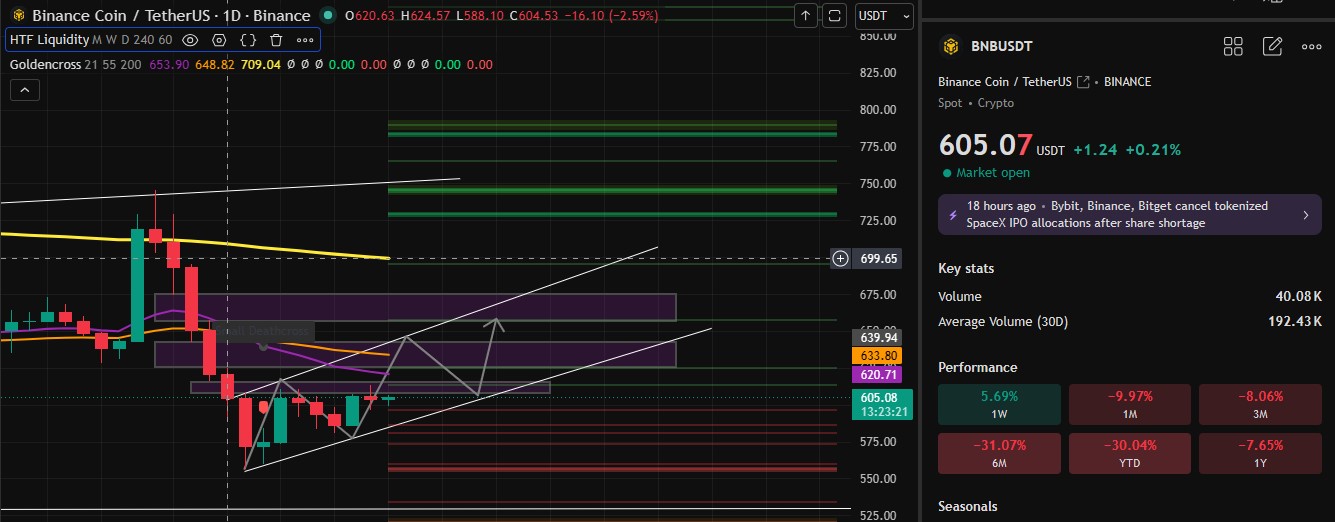Select the 1M performance tile −9.97%

point(1129,405)
